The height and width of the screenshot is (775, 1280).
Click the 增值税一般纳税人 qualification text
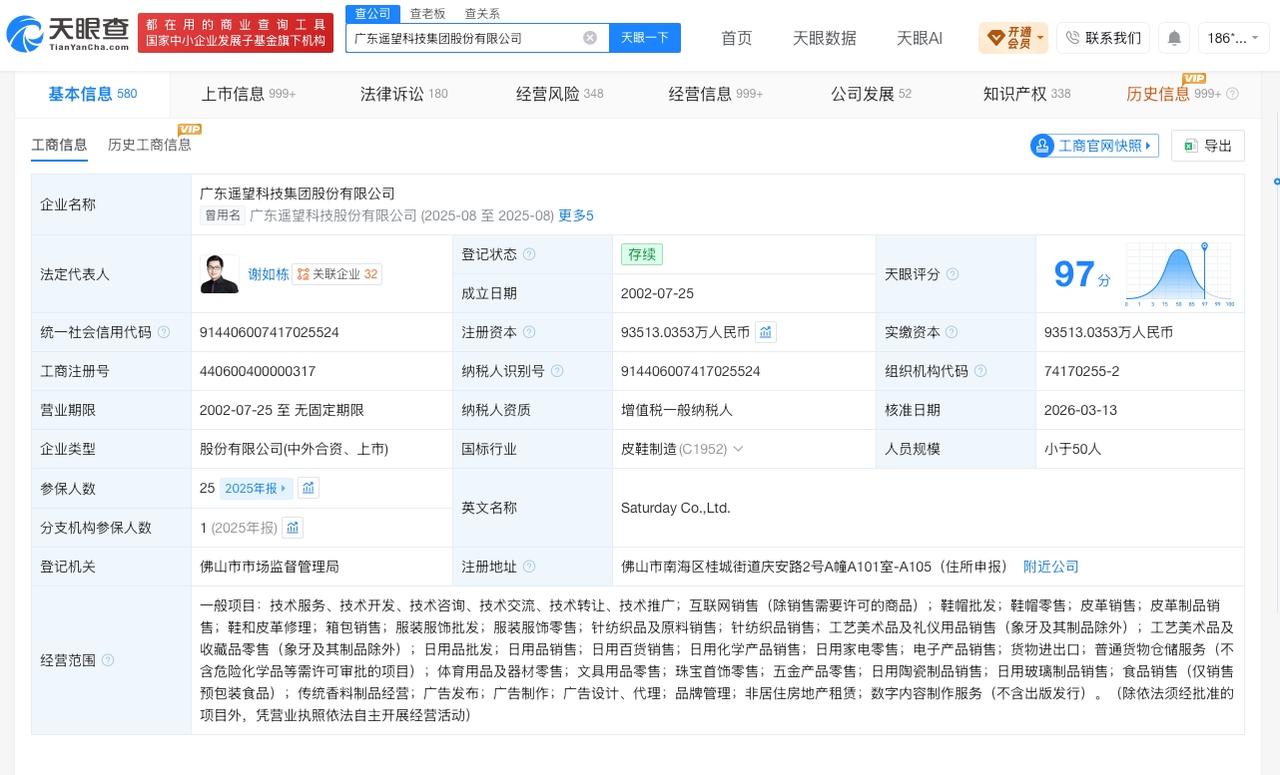click(x=677, y=410)
